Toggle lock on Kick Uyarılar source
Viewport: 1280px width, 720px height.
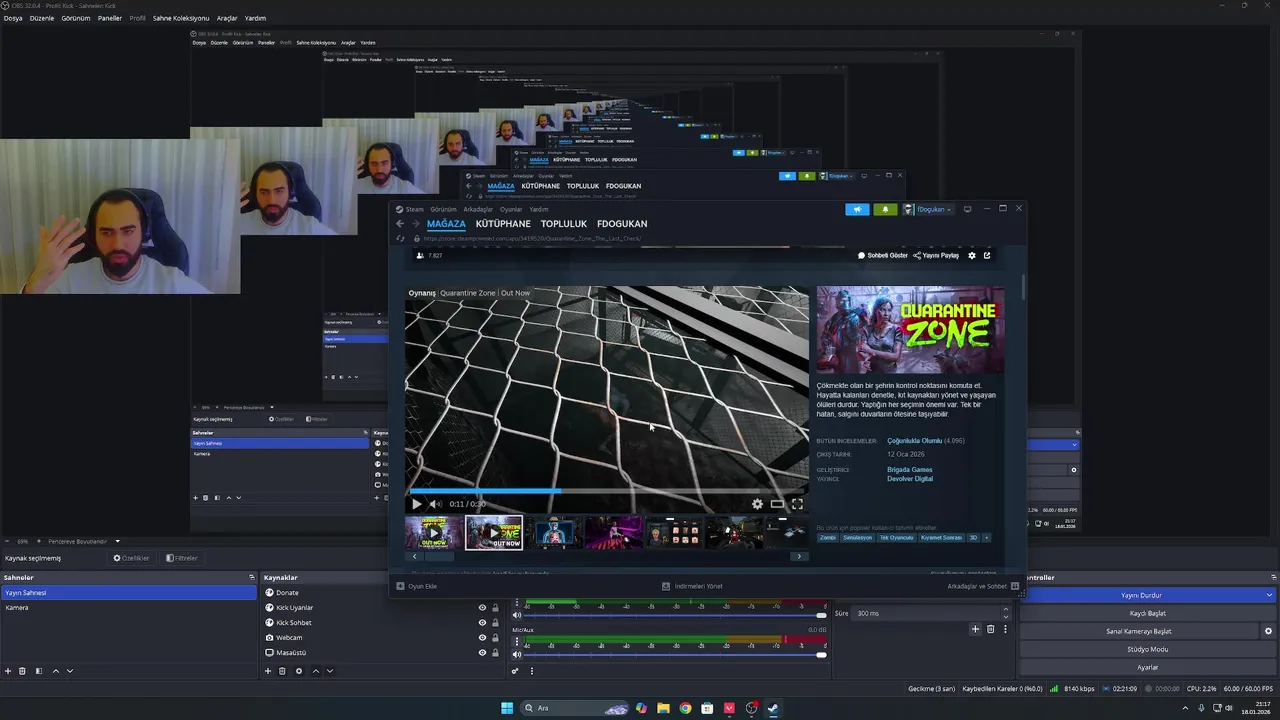click(495, 607)
